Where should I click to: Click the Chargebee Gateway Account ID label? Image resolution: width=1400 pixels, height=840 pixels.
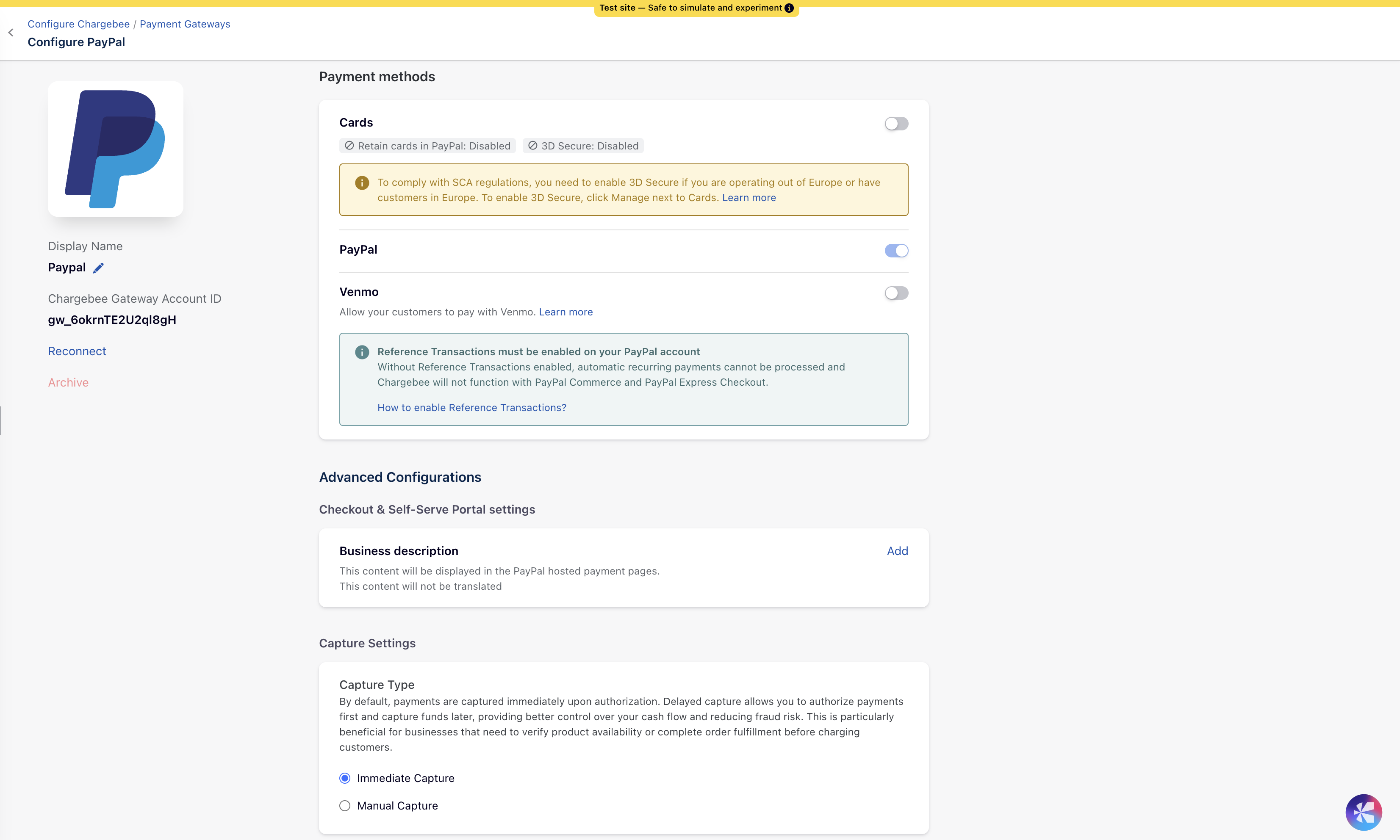pyautogui.click(x=135, y=299)
